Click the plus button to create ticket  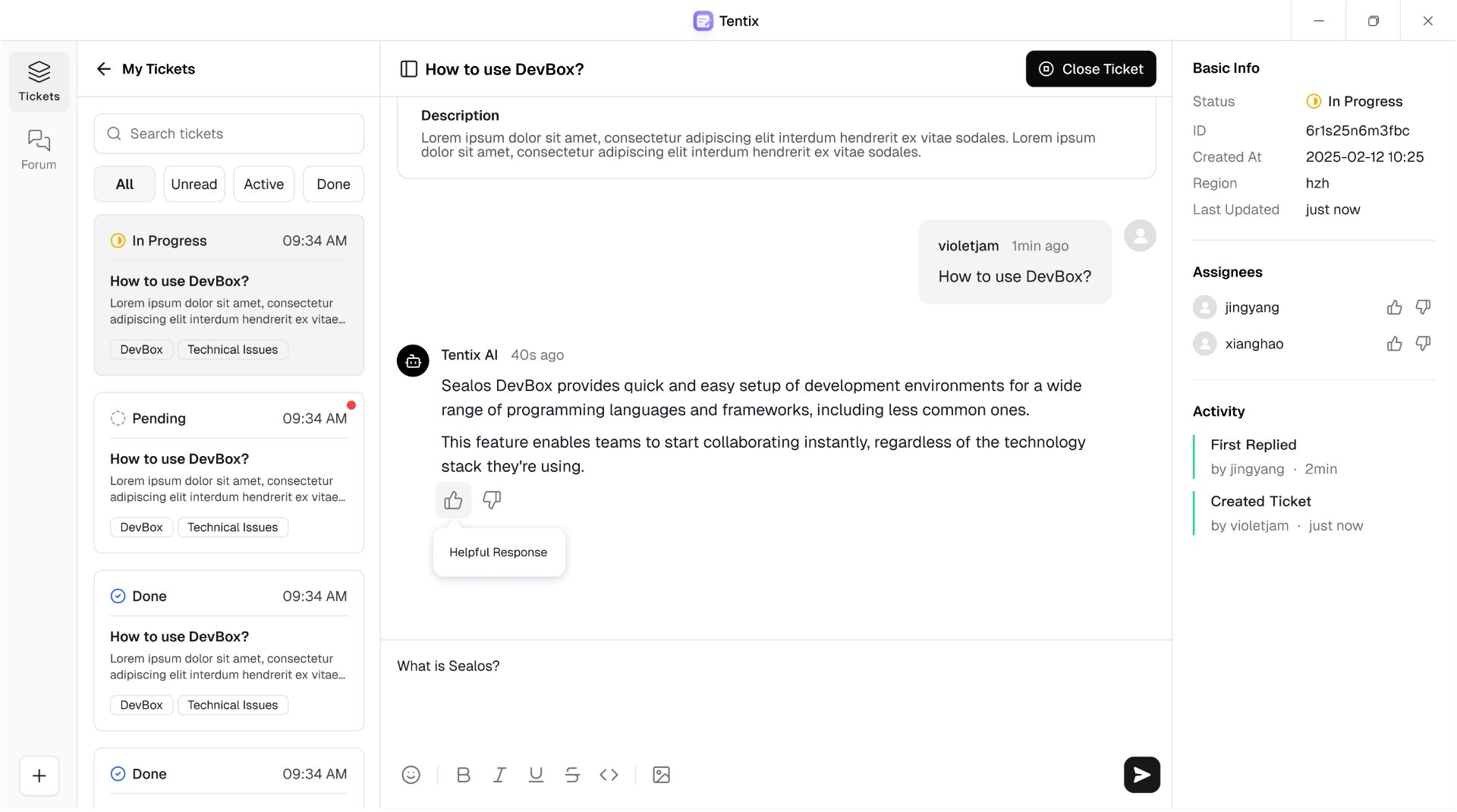(39, 776)
